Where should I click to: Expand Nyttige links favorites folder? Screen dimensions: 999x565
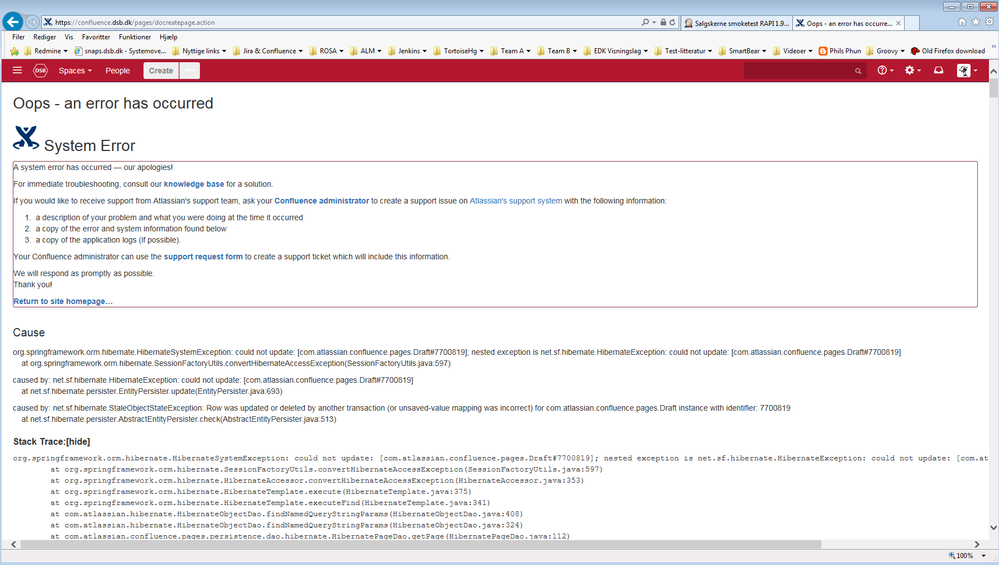(x=199, y=51)
